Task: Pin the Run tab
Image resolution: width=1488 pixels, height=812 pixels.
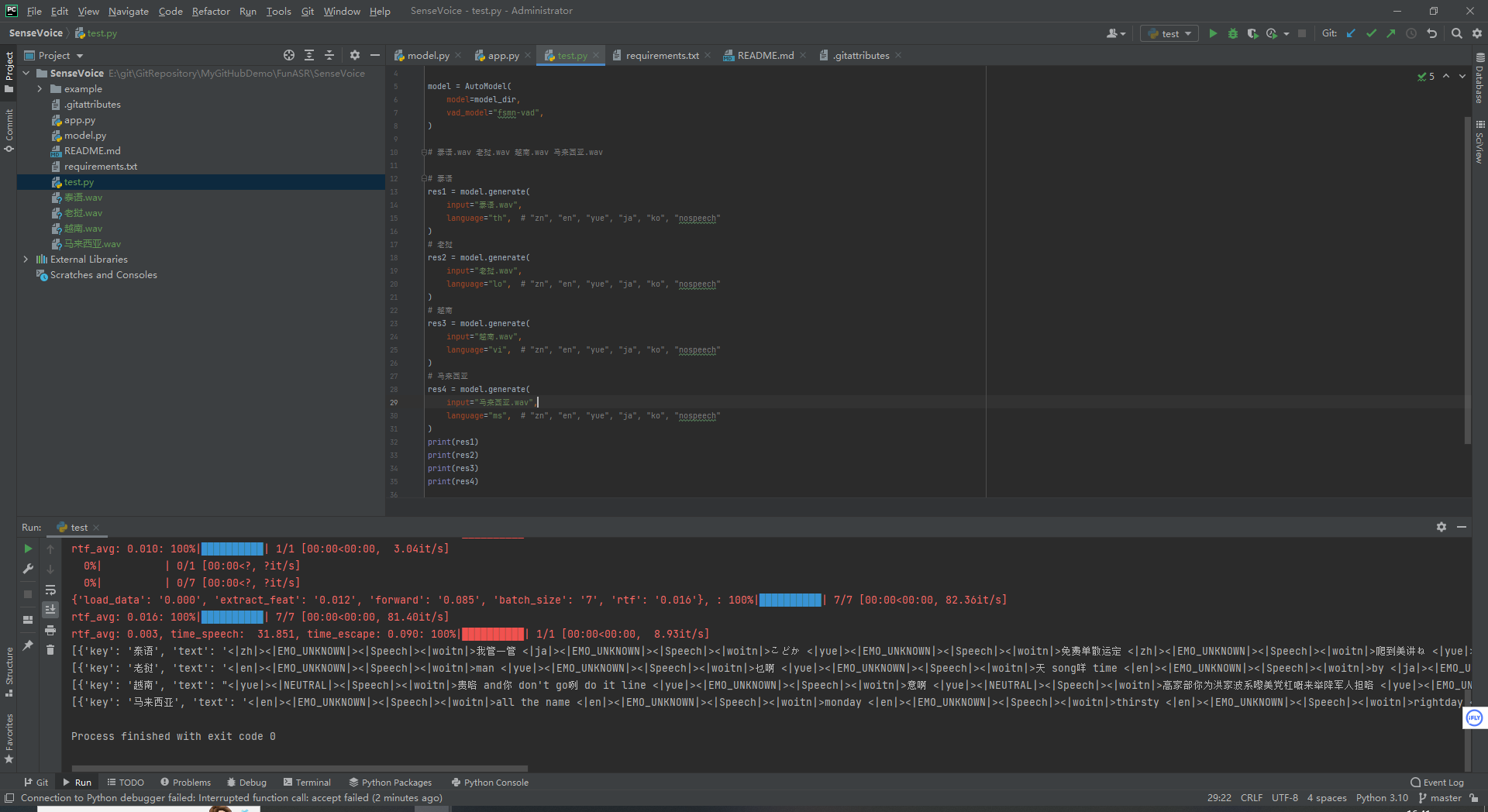Action: pyautogui.click(x=28, y=645)
